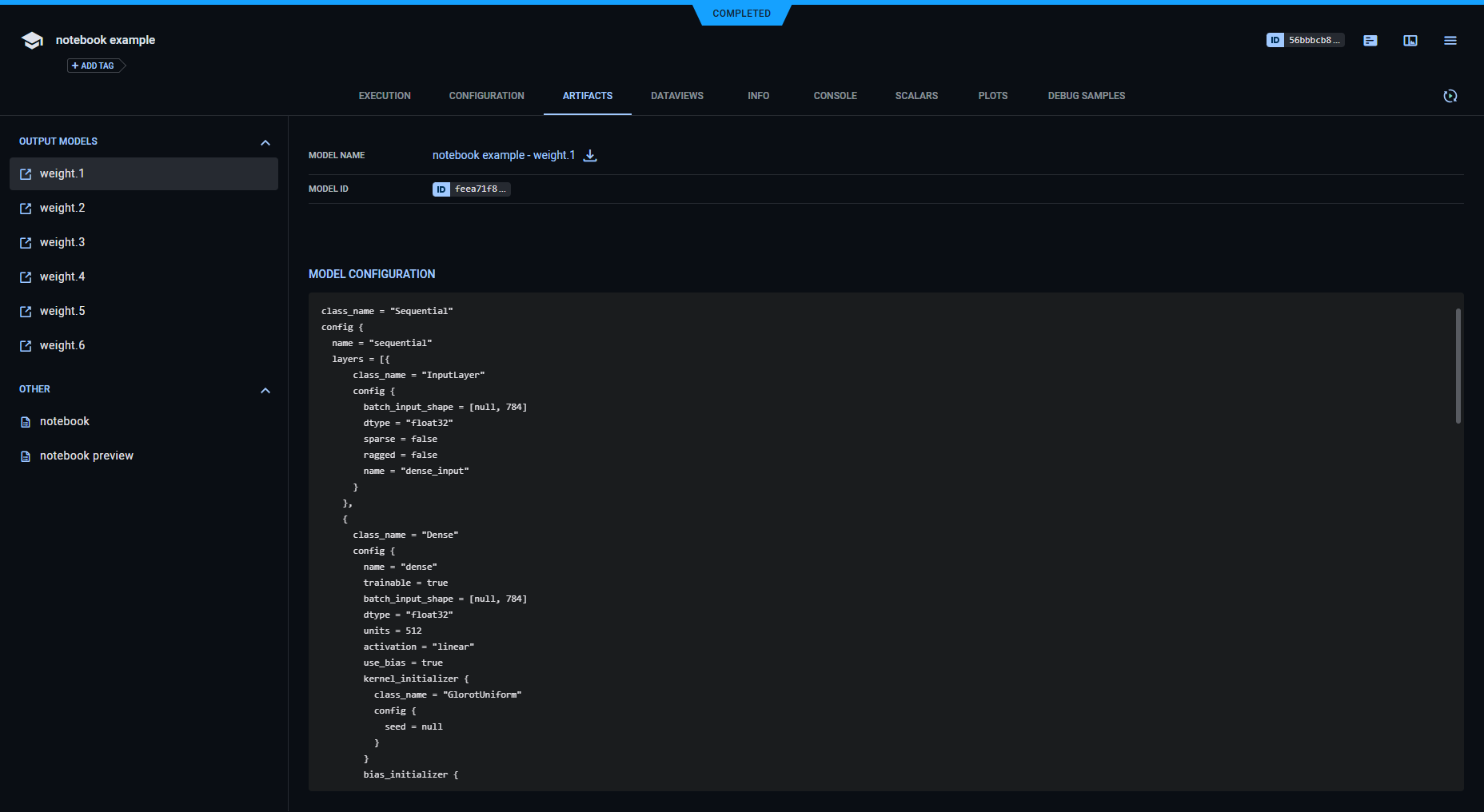
Task: Click the model configuration scrollbar
Action: point(1458,366)
